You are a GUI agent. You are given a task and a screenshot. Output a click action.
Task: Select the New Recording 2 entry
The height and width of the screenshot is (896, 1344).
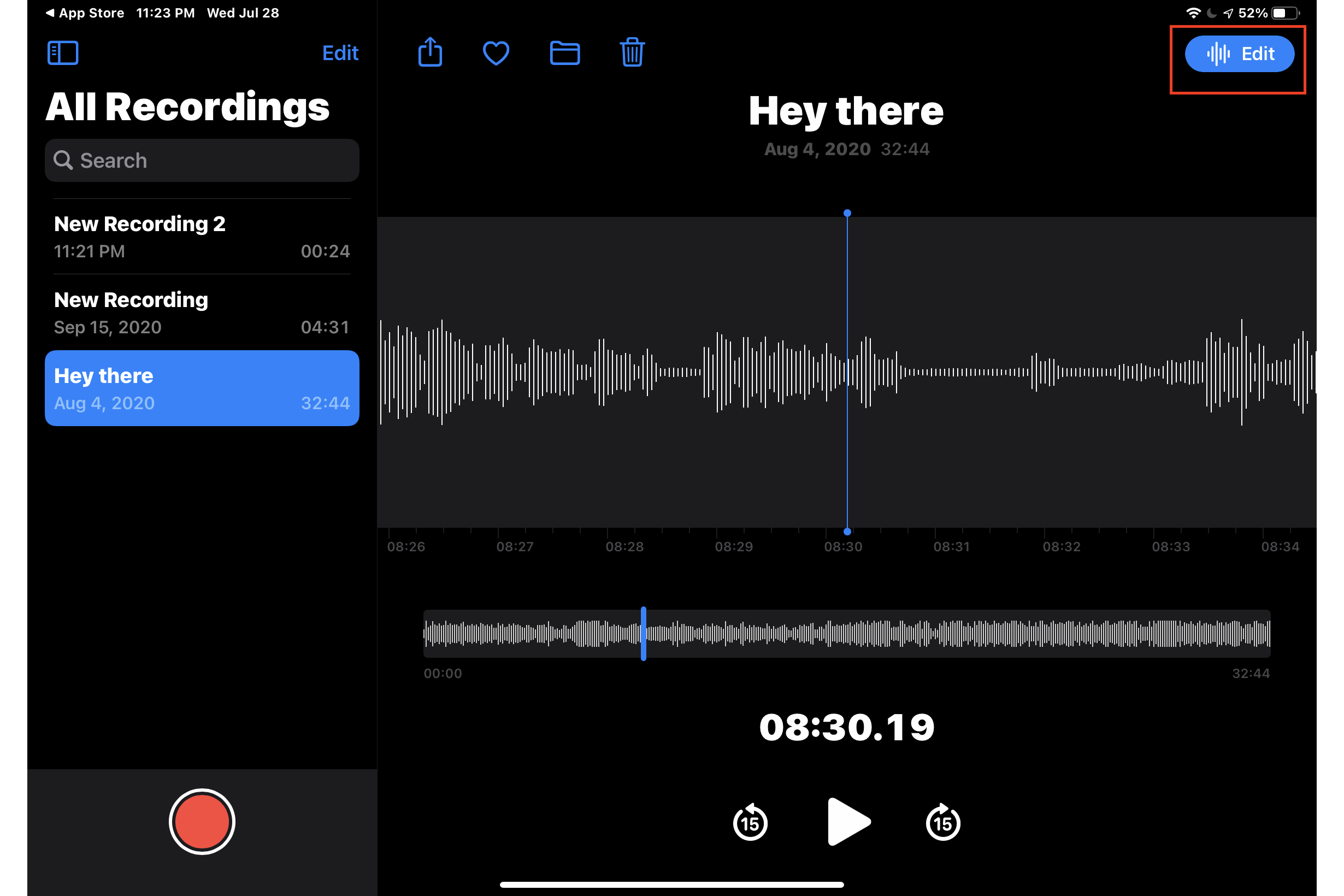[x=201, y=236]
